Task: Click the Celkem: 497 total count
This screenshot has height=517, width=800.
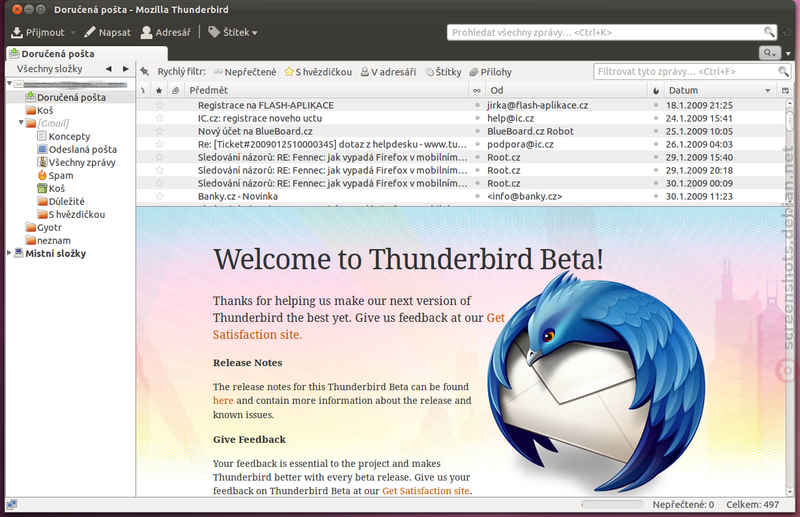Action: pyautogui.click(x=753, y=505)
